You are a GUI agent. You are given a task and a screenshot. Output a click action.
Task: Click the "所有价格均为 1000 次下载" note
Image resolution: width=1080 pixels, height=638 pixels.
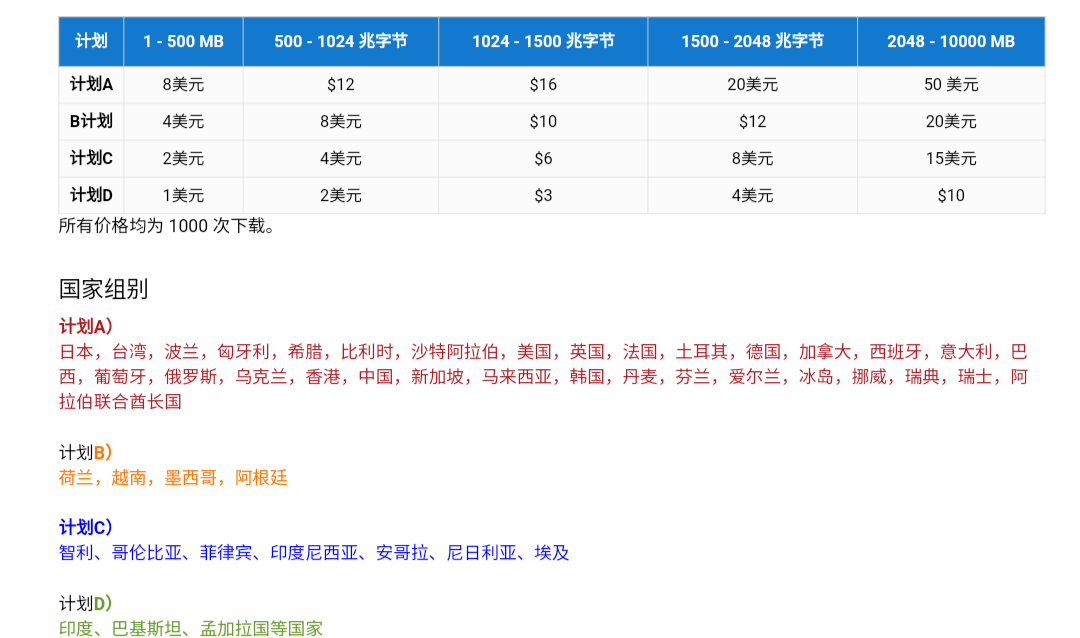point(167,226)
